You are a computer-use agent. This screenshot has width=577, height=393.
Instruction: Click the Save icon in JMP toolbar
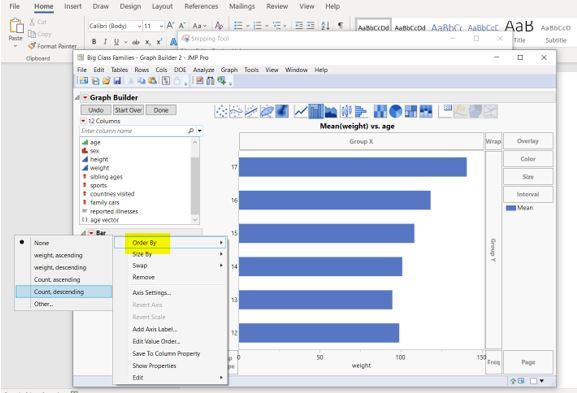(117, 81)
